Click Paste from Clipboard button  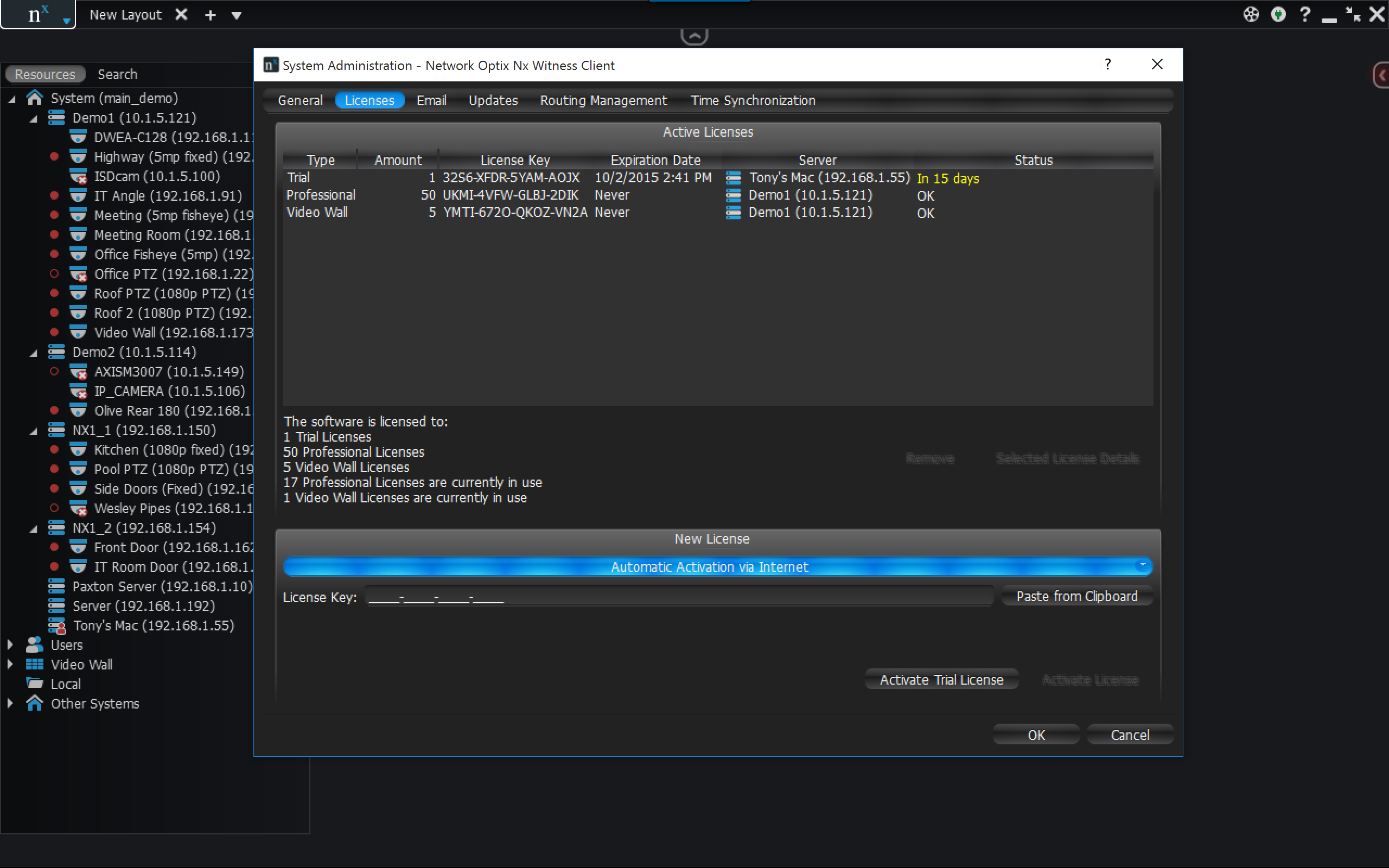[1077, 596]
